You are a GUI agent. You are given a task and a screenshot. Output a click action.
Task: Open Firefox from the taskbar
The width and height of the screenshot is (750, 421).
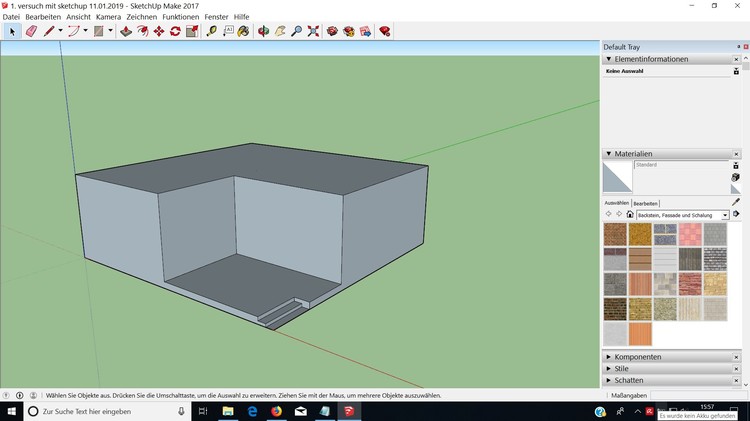(x=276, y=411)
